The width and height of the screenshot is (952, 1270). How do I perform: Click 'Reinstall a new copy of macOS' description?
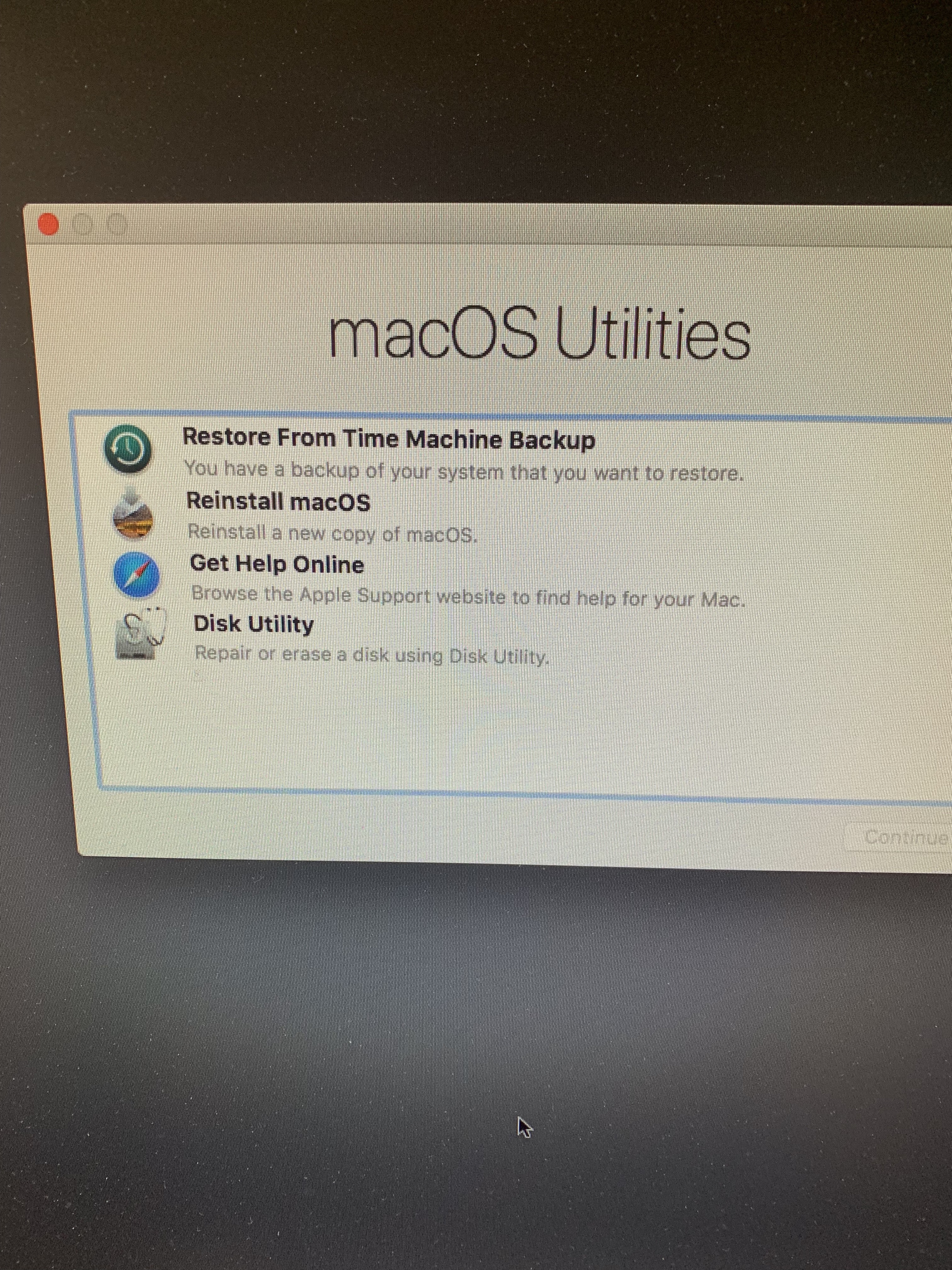tap(332, 533)
